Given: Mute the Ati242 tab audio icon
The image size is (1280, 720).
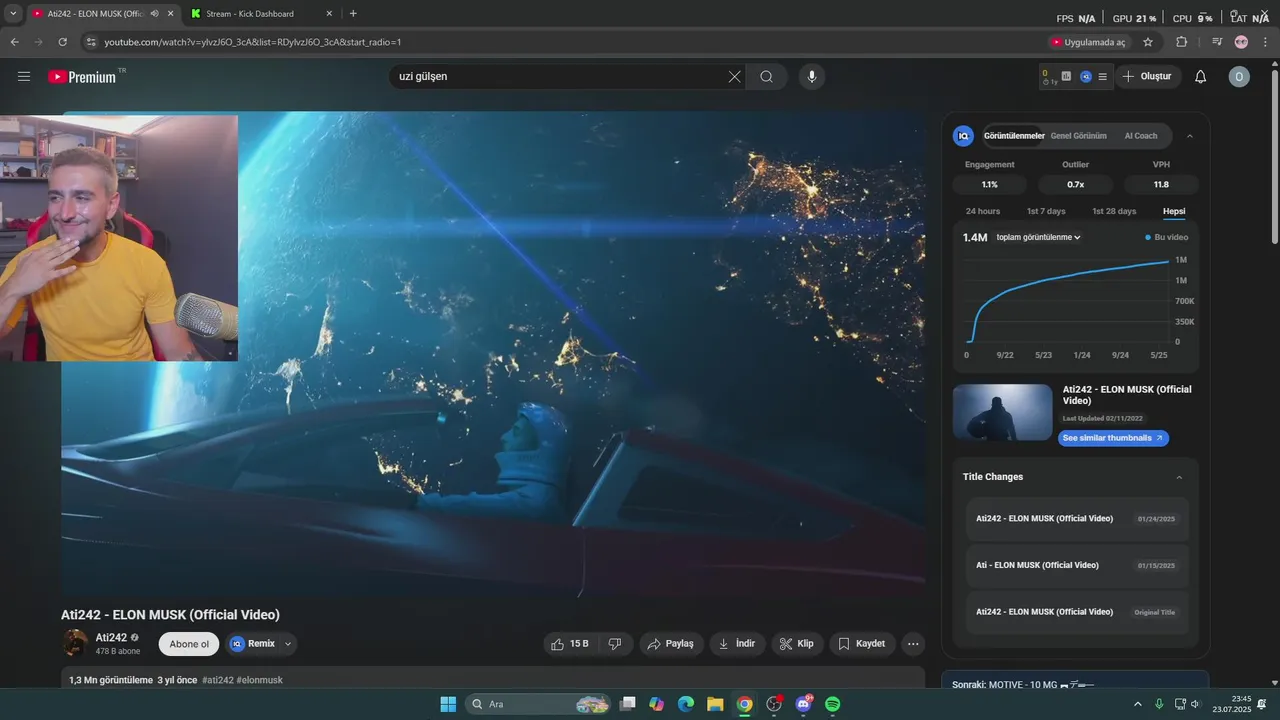Looking at the screenshot, I should (x=154, y=14).
